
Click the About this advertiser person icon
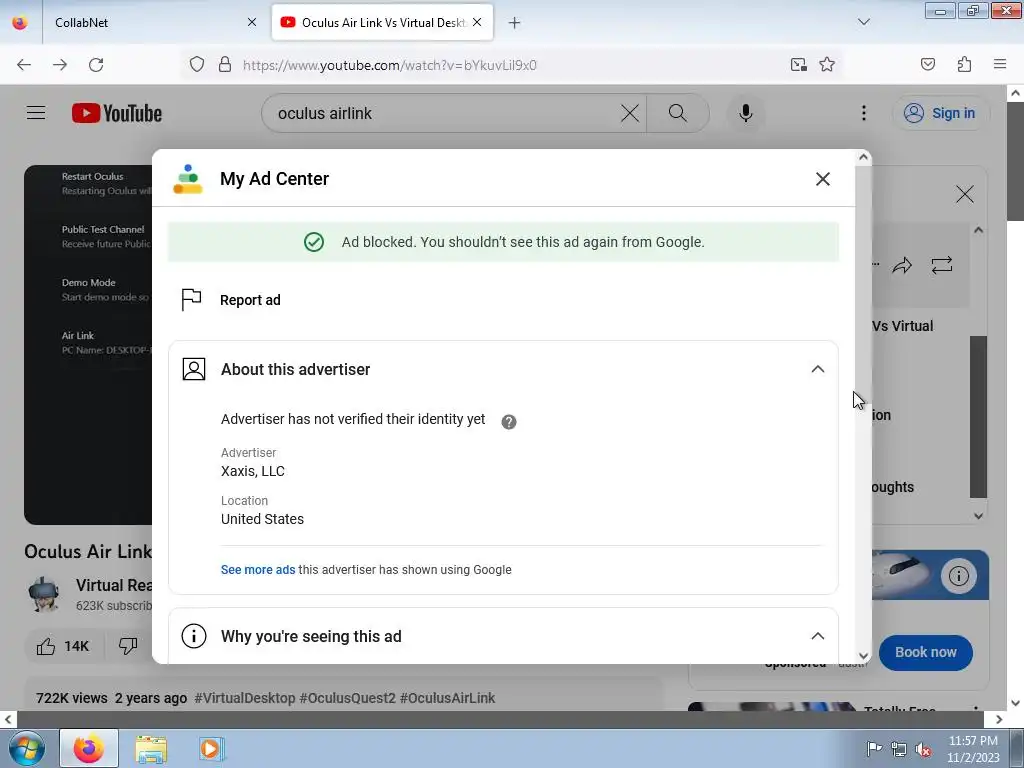193,369
